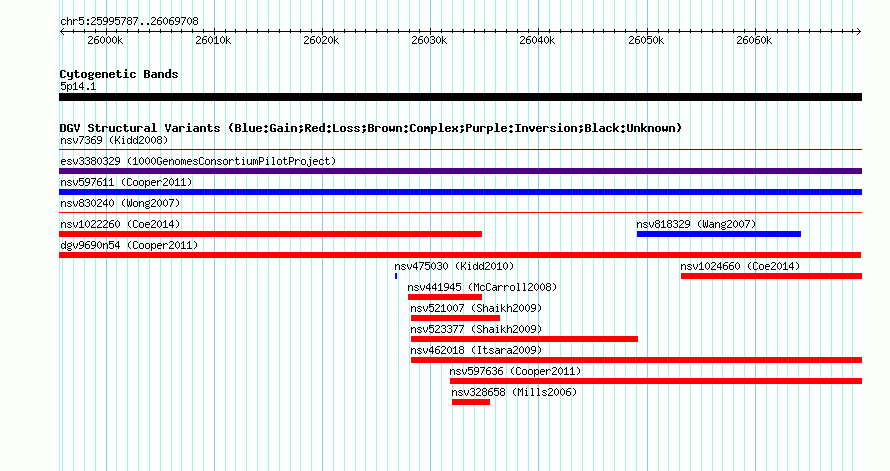Select the purple esv3380329 inversion bar
The width and height of the screenshot is (890, 471).
tap(460, 171)
